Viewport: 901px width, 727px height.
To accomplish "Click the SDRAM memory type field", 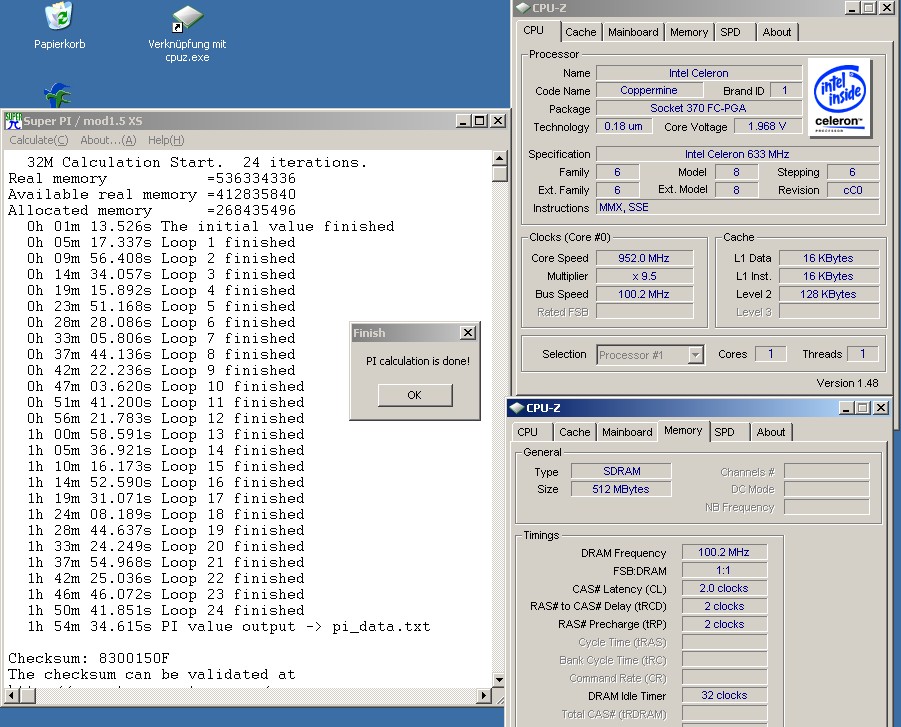I will (621, 471).
